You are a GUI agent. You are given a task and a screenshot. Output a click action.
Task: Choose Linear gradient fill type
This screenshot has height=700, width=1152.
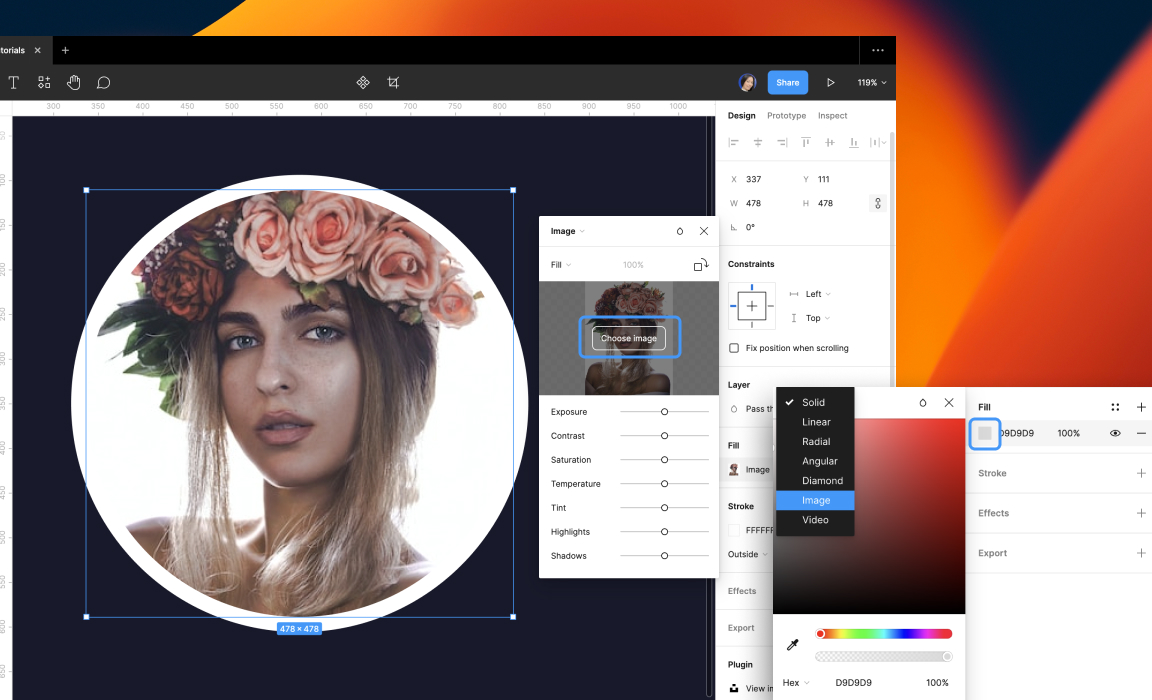pyautogui.click(x=815, y=422)
